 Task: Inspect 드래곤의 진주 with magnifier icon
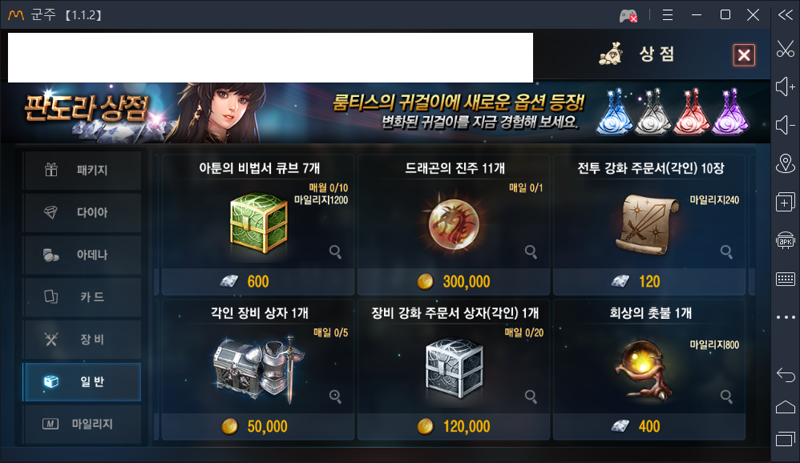tap(531, 252)
